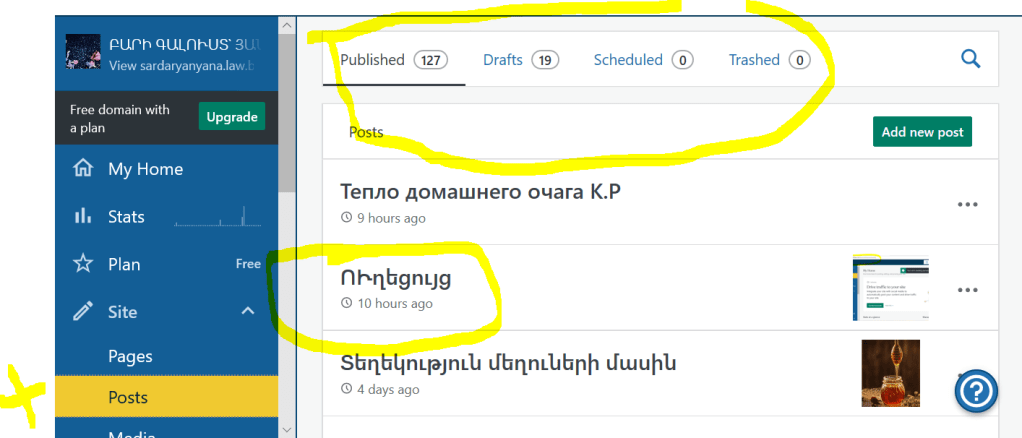Viewport: 1022px width, 438px height.
Task: Click the honey jar post thumbnail
Action: click(x=890, y=373)
